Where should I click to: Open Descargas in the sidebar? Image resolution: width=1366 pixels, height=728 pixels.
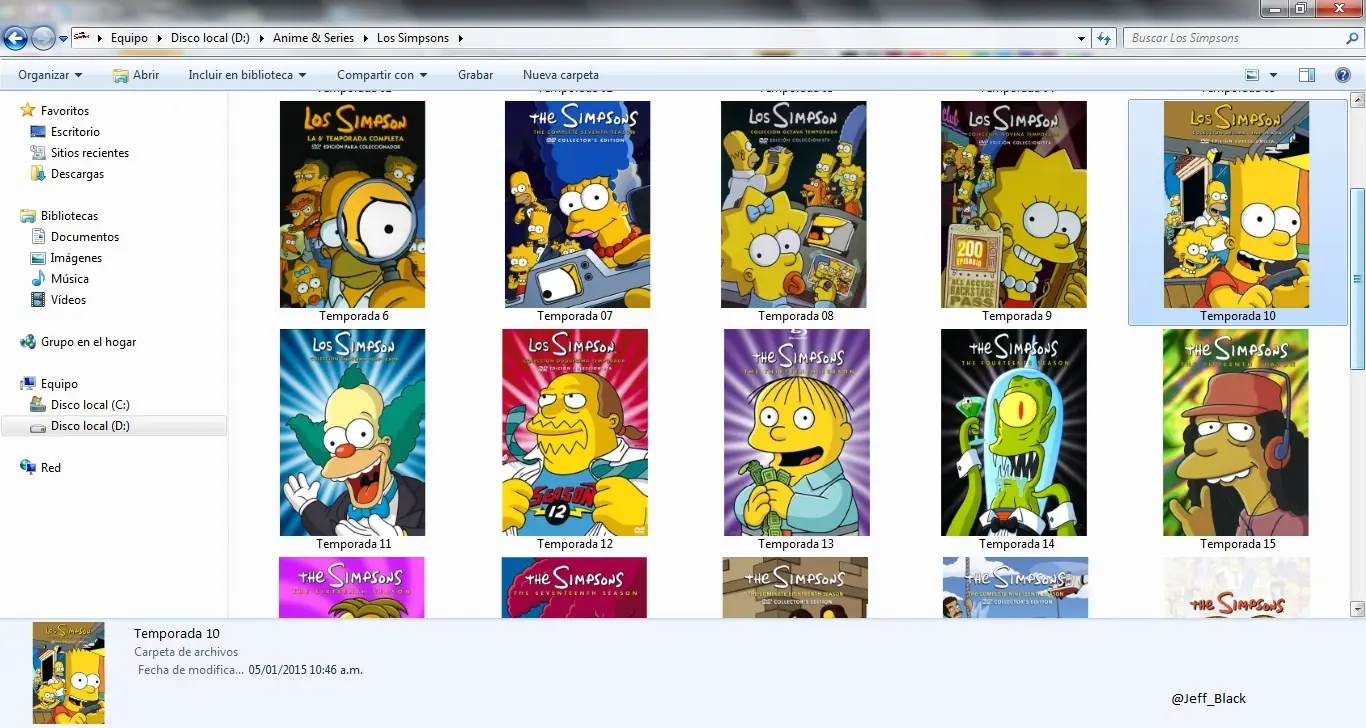click(78, 174)
